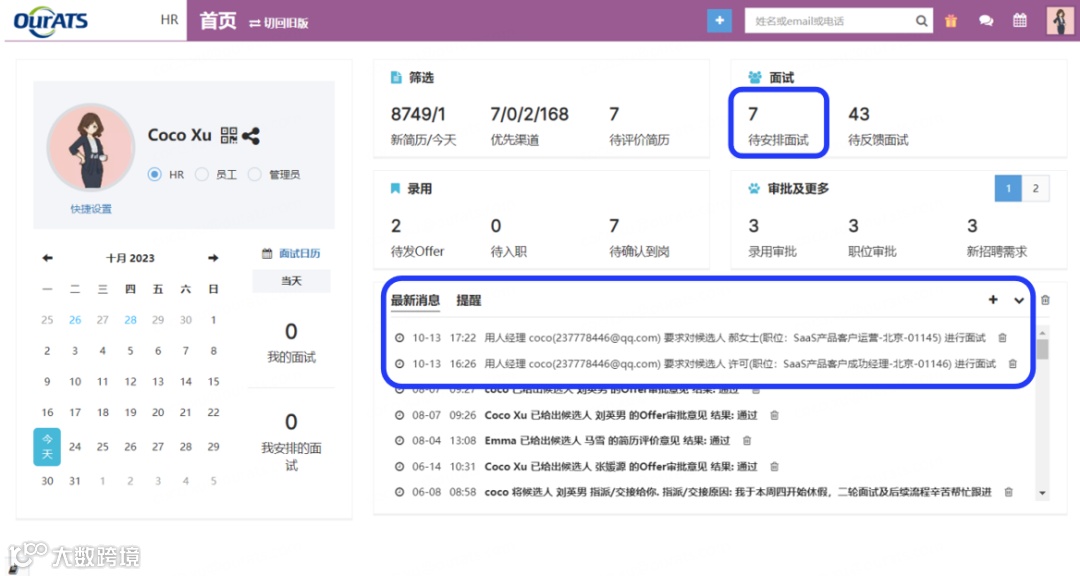Select October 31 on calendar

click(74, 481)
